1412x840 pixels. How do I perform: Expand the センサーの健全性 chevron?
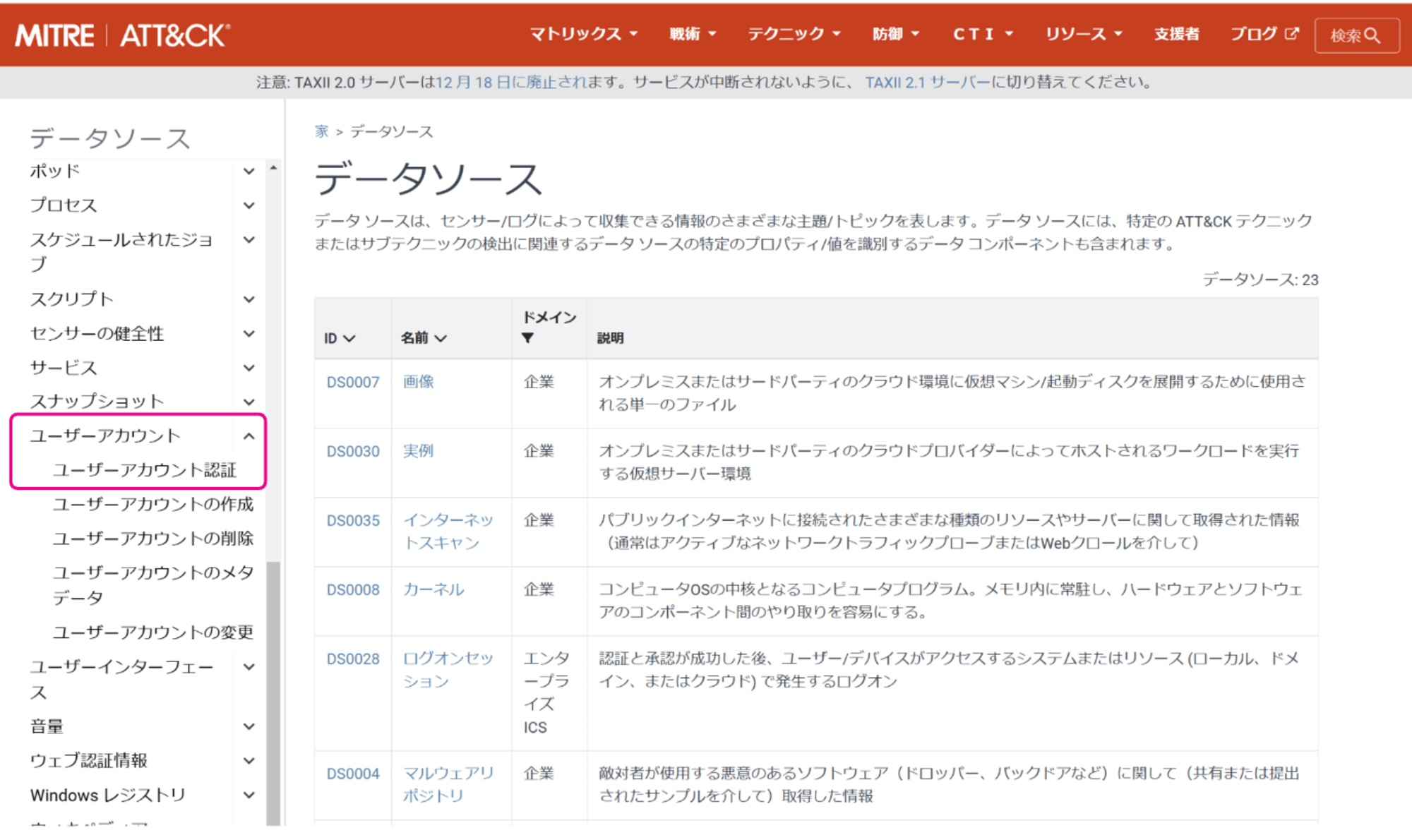tap(249, 333)
